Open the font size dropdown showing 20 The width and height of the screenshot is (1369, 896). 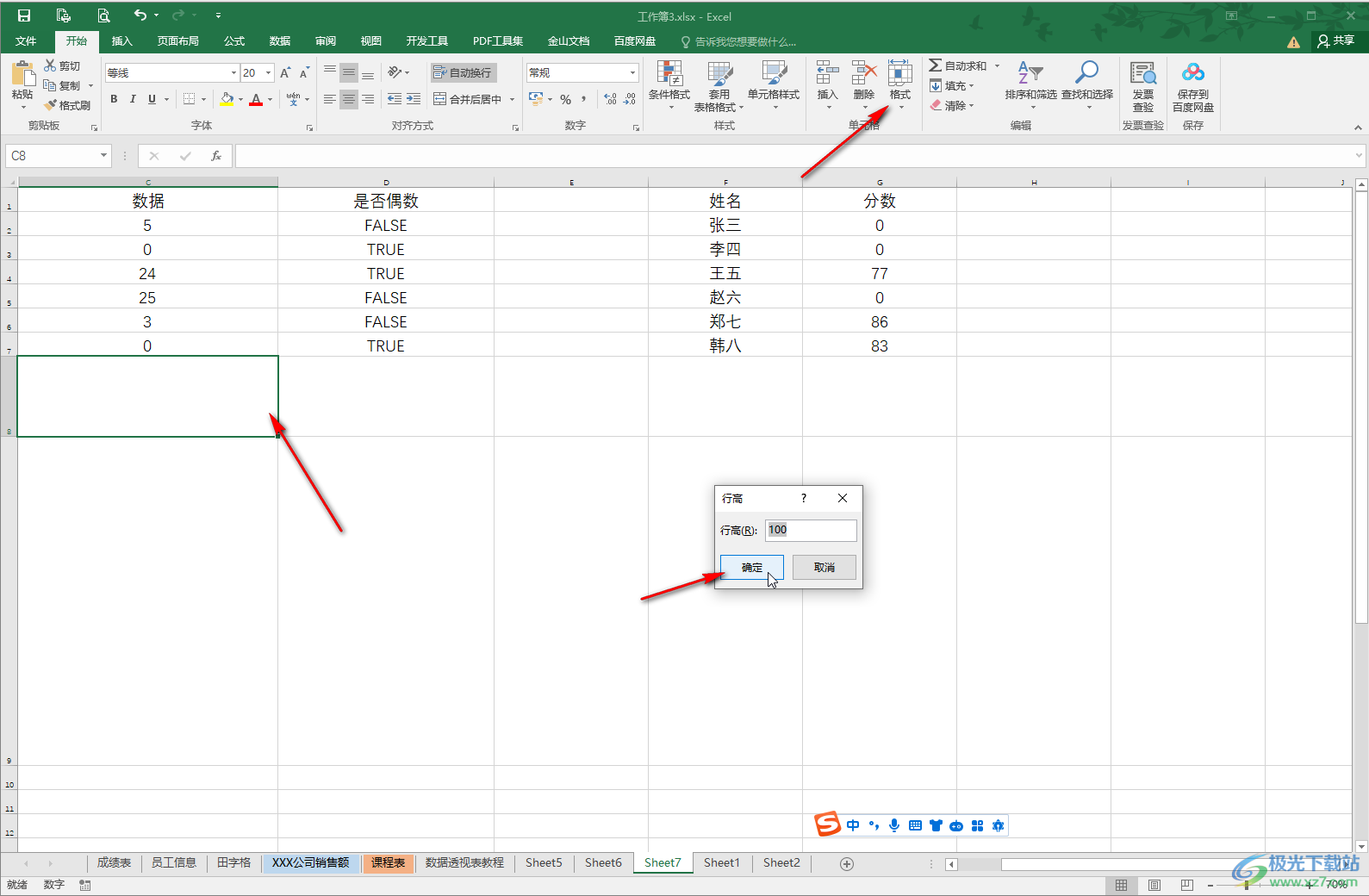coord(269,72)
